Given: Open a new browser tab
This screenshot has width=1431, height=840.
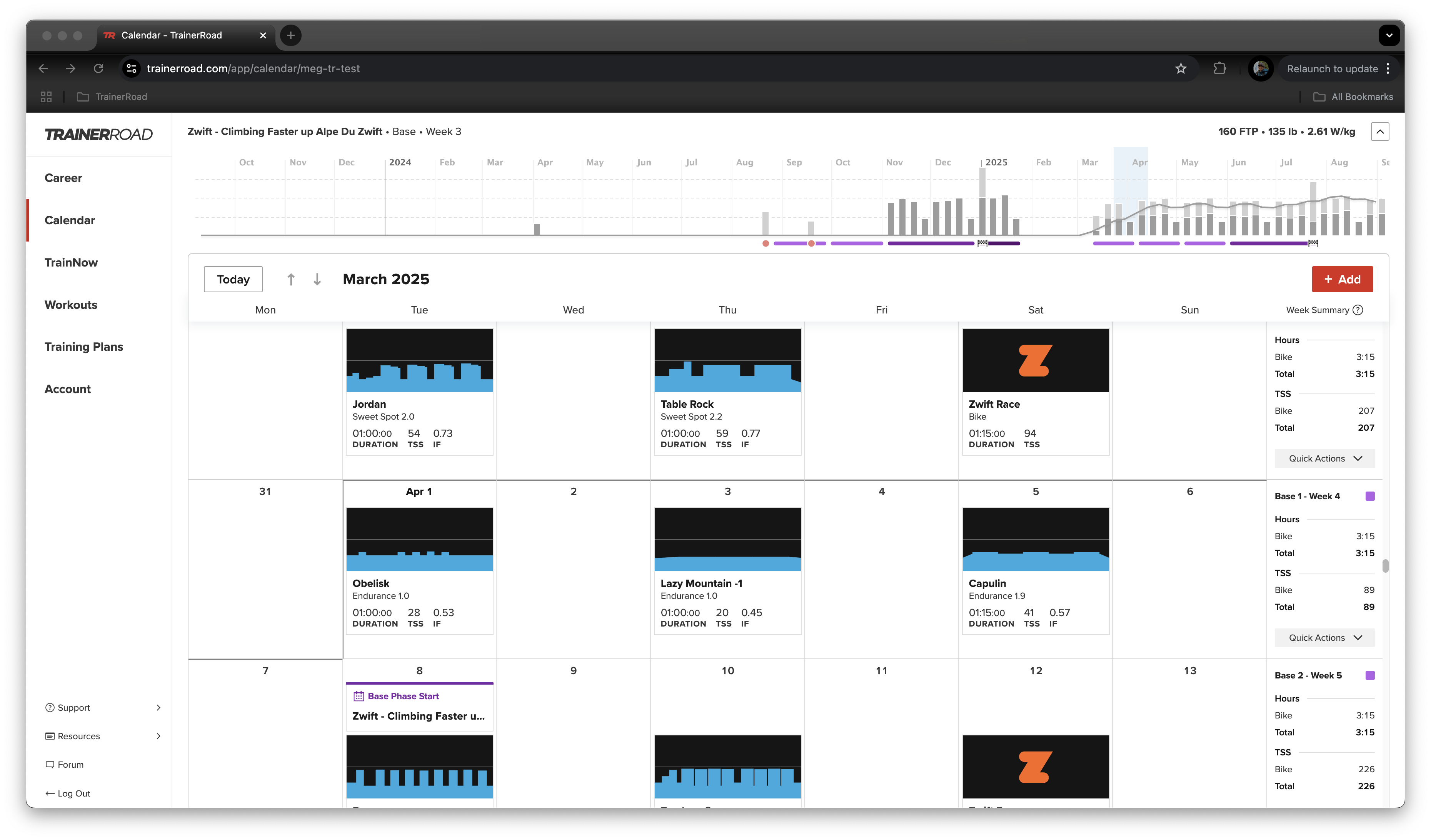Looking at the screenshot, I should tap(291, 35).
